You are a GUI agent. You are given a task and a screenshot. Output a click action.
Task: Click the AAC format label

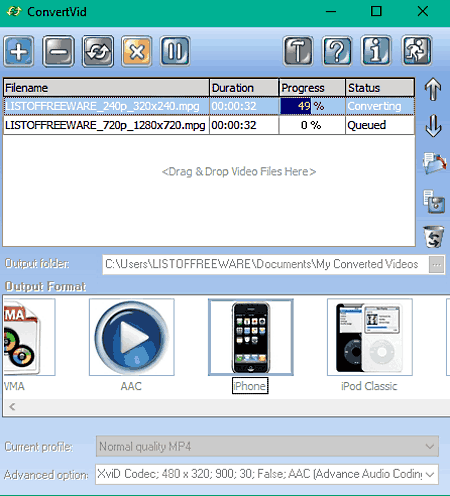[x=131, y=386]
